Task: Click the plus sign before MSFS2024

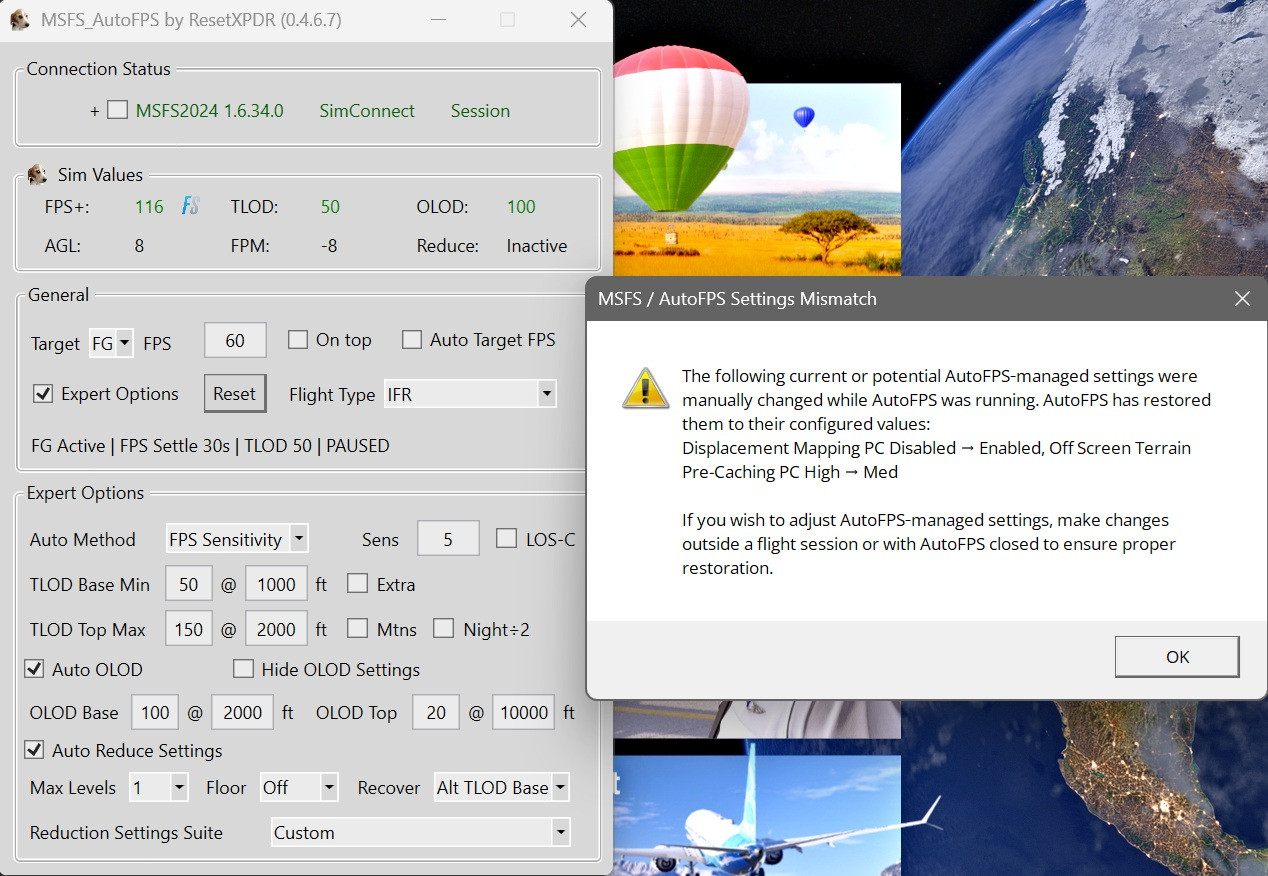Action: pos(95,111)
